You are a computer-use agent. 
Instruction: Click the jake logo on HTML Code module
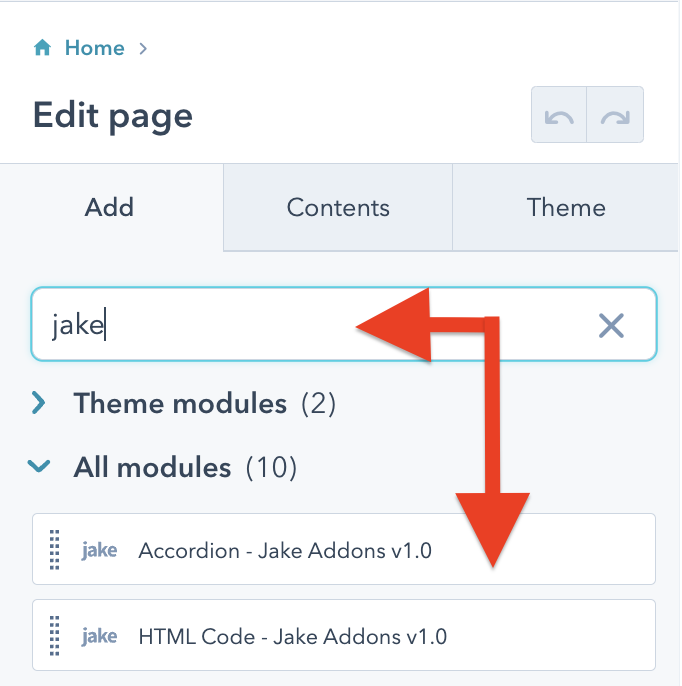[x=99, y=636]
